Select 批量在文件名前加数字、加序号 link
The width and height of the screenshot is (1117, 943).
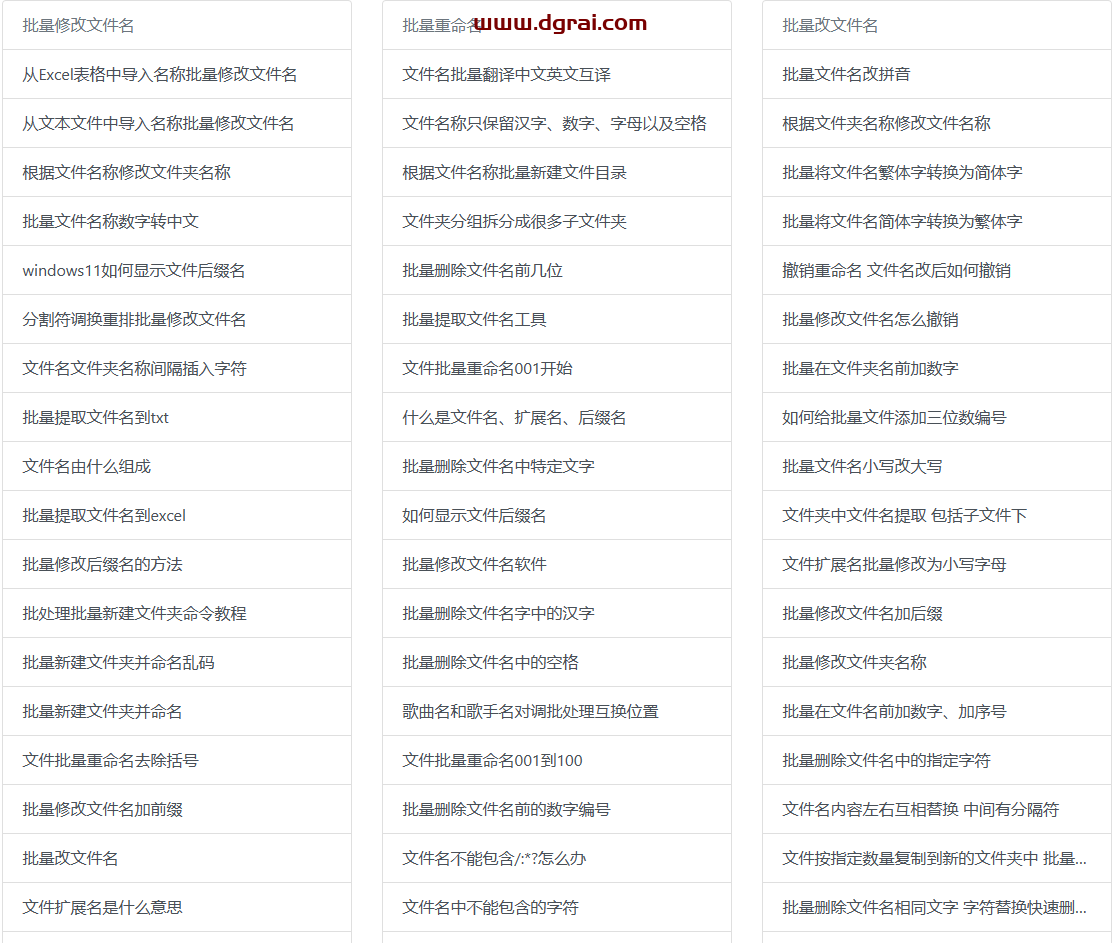pyautogui.click(x=895, y=712)
